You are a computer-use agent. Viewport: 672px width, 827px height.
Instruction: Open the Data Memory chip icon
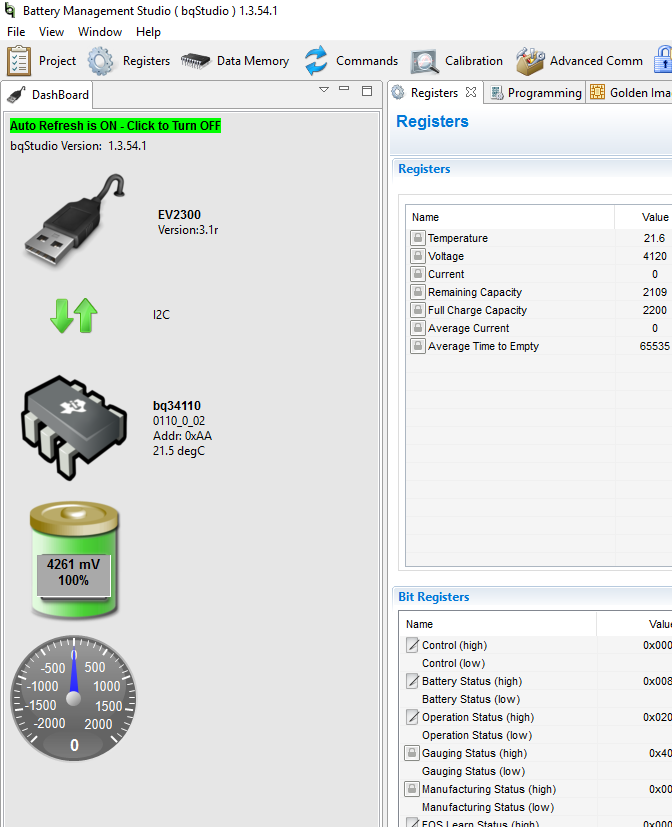195,61
